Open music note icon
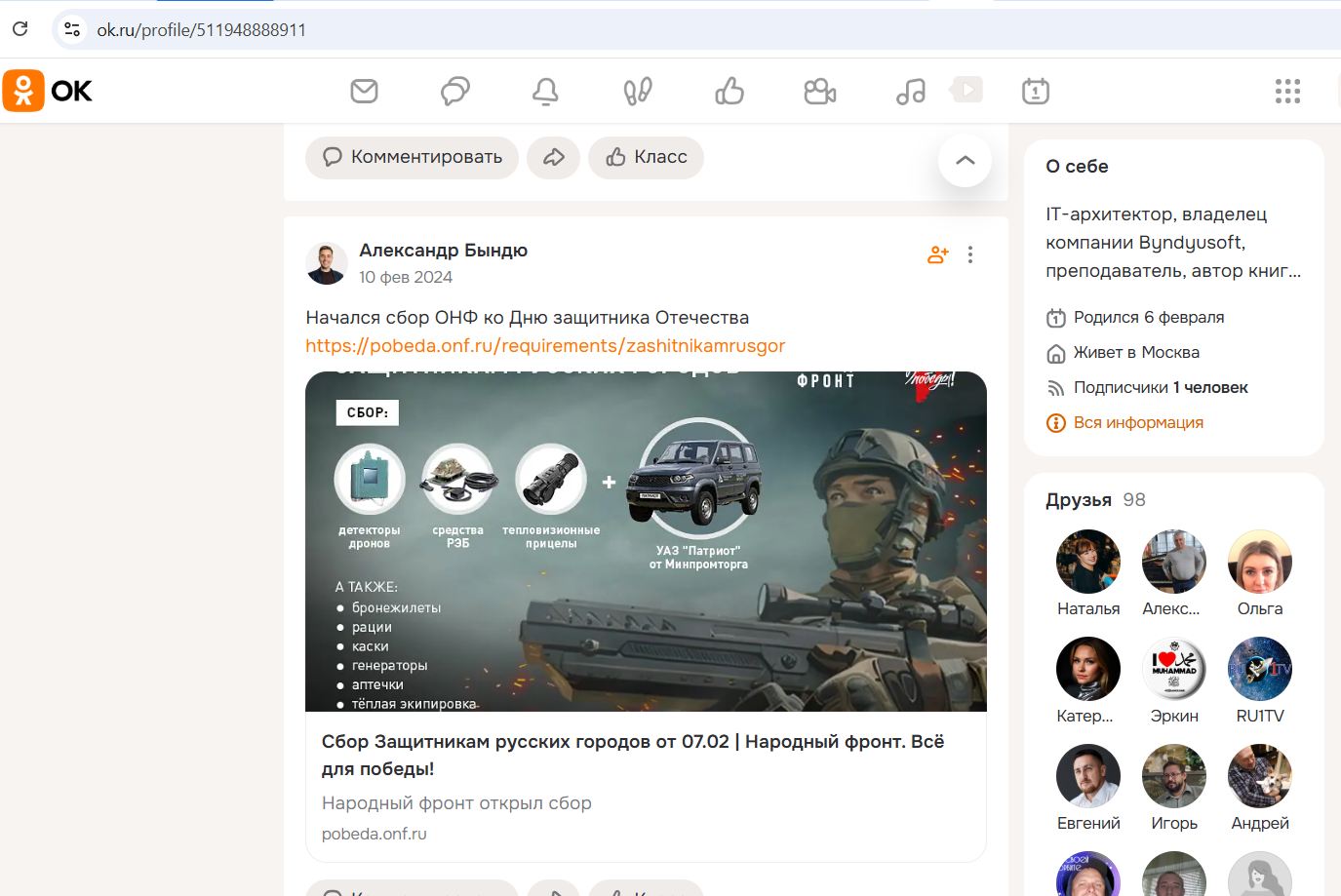The width and height of the screenshot is (1341, 896). 911,91
